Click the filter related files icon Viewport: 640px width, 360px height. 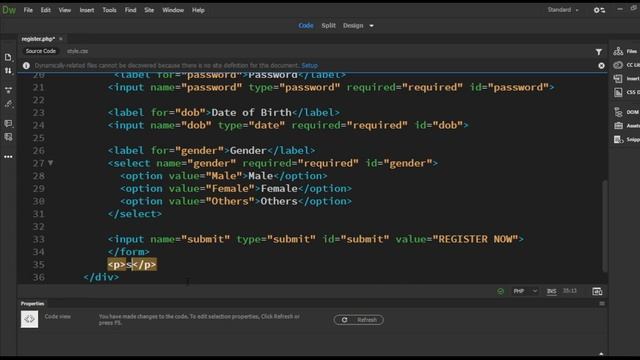click(598, 52)
